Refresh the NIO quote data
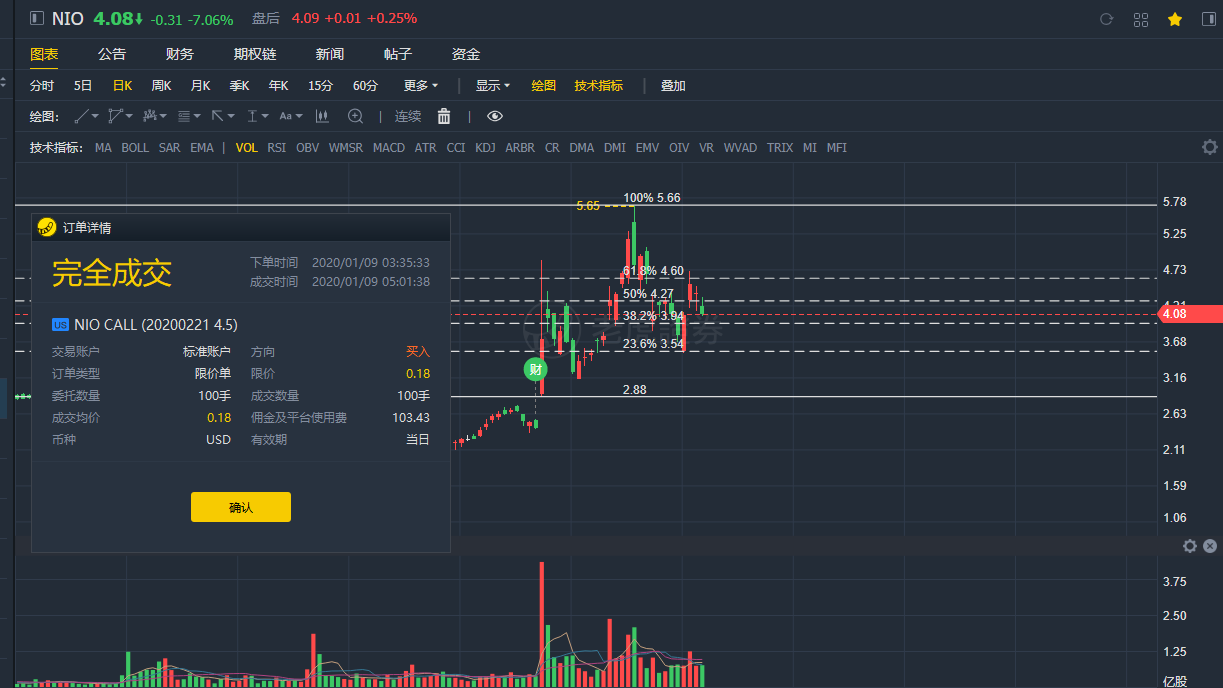 tap(1106, 19)
